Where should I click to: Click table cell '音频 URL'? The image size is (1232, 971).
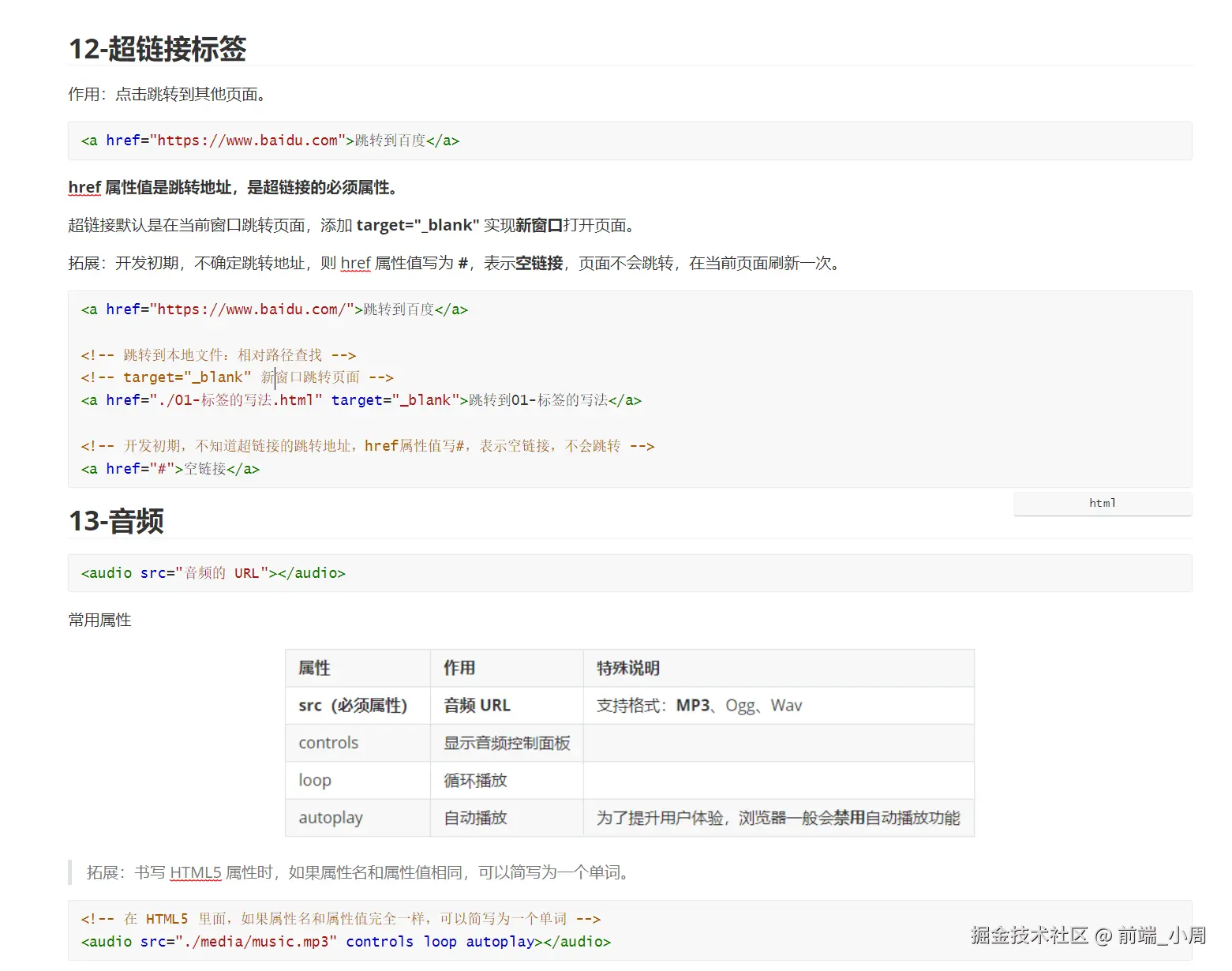pos(507,705)
